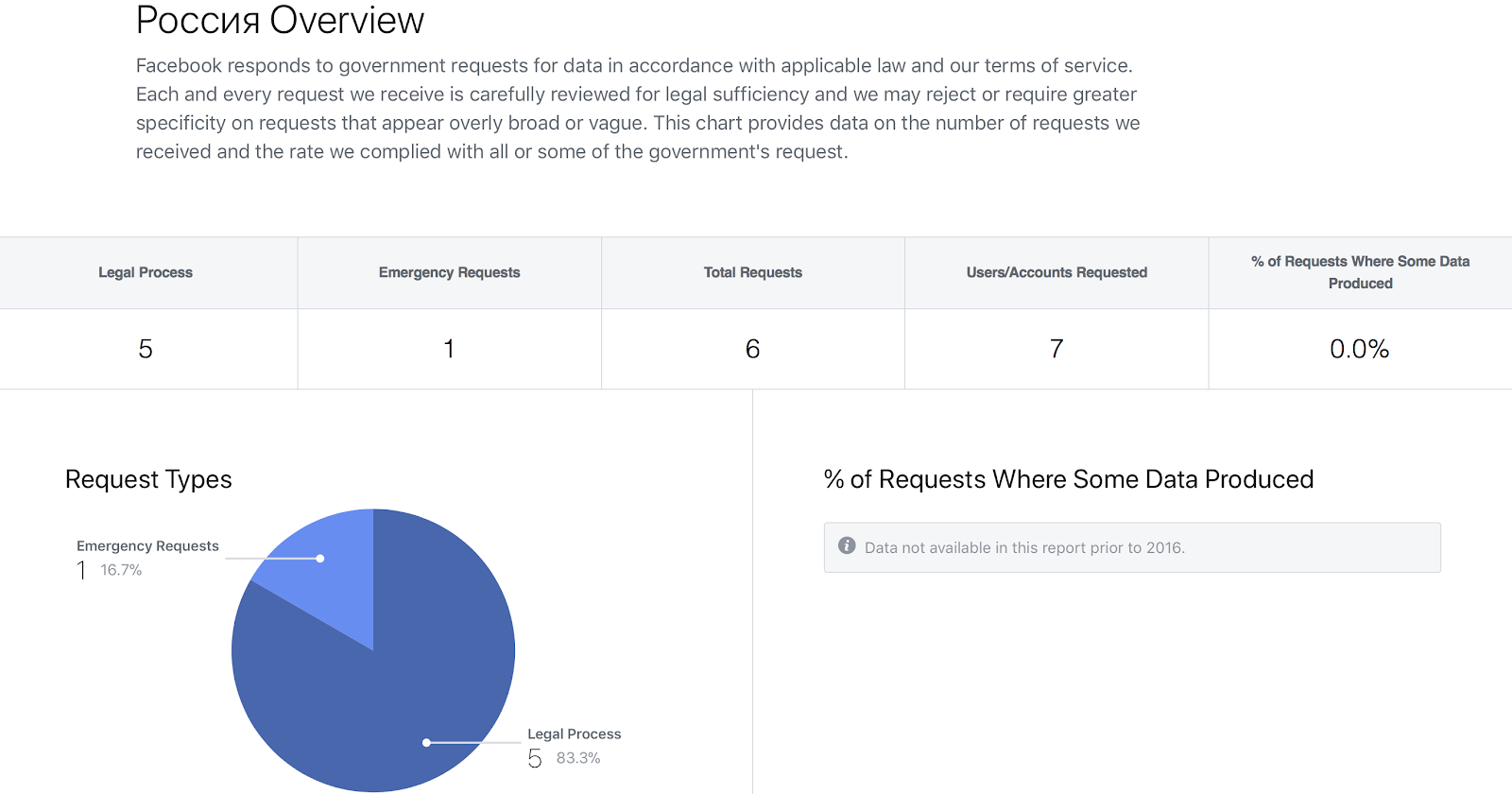This screenshot has height=794, width=1512.
Task: Click the Total Requests value 6 cell
Action: click(752, 349)
